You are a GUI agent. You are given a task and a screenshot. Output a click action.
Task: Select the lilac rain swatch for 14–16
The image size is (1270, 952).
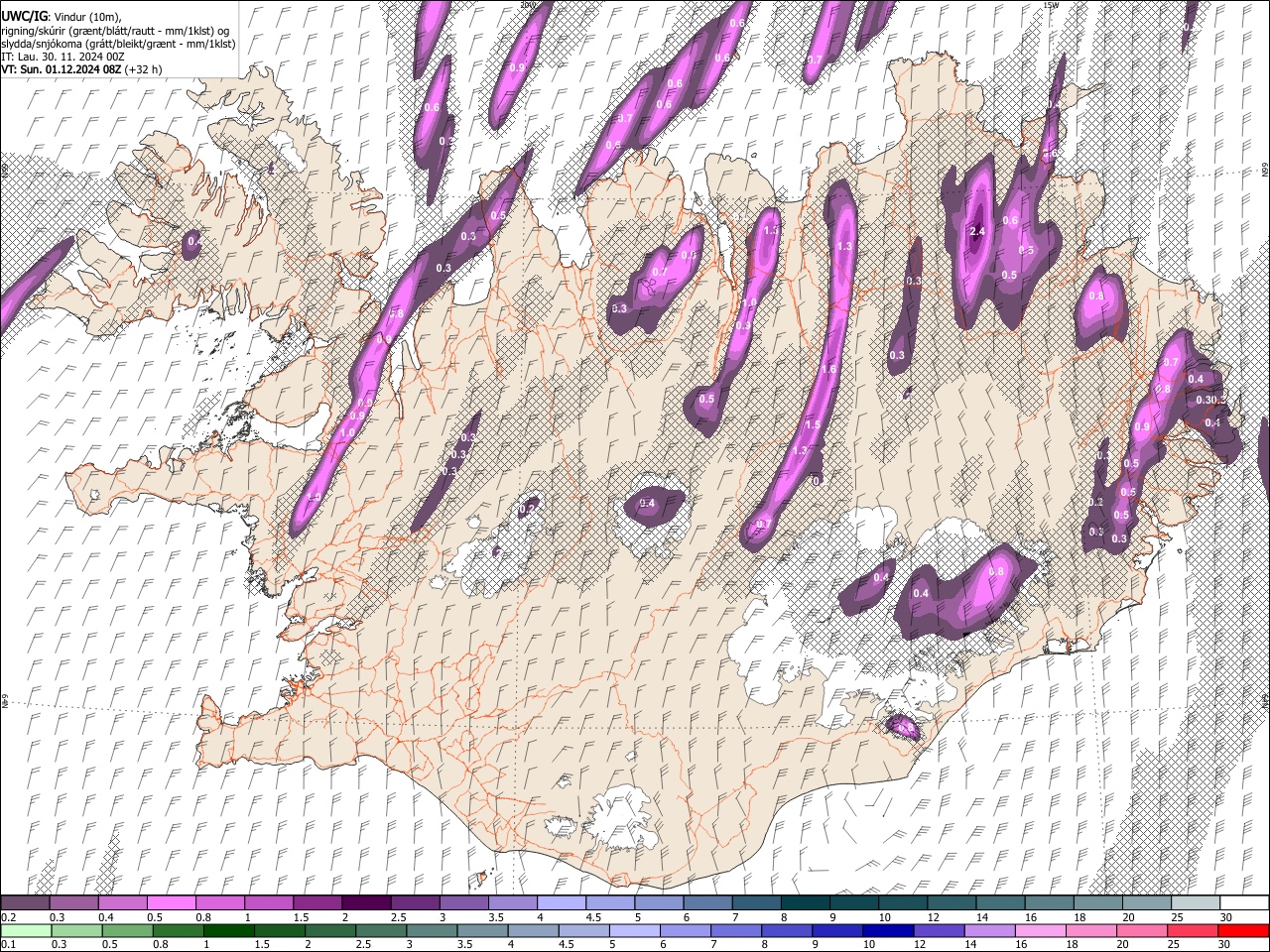click(x=988, y=930)
